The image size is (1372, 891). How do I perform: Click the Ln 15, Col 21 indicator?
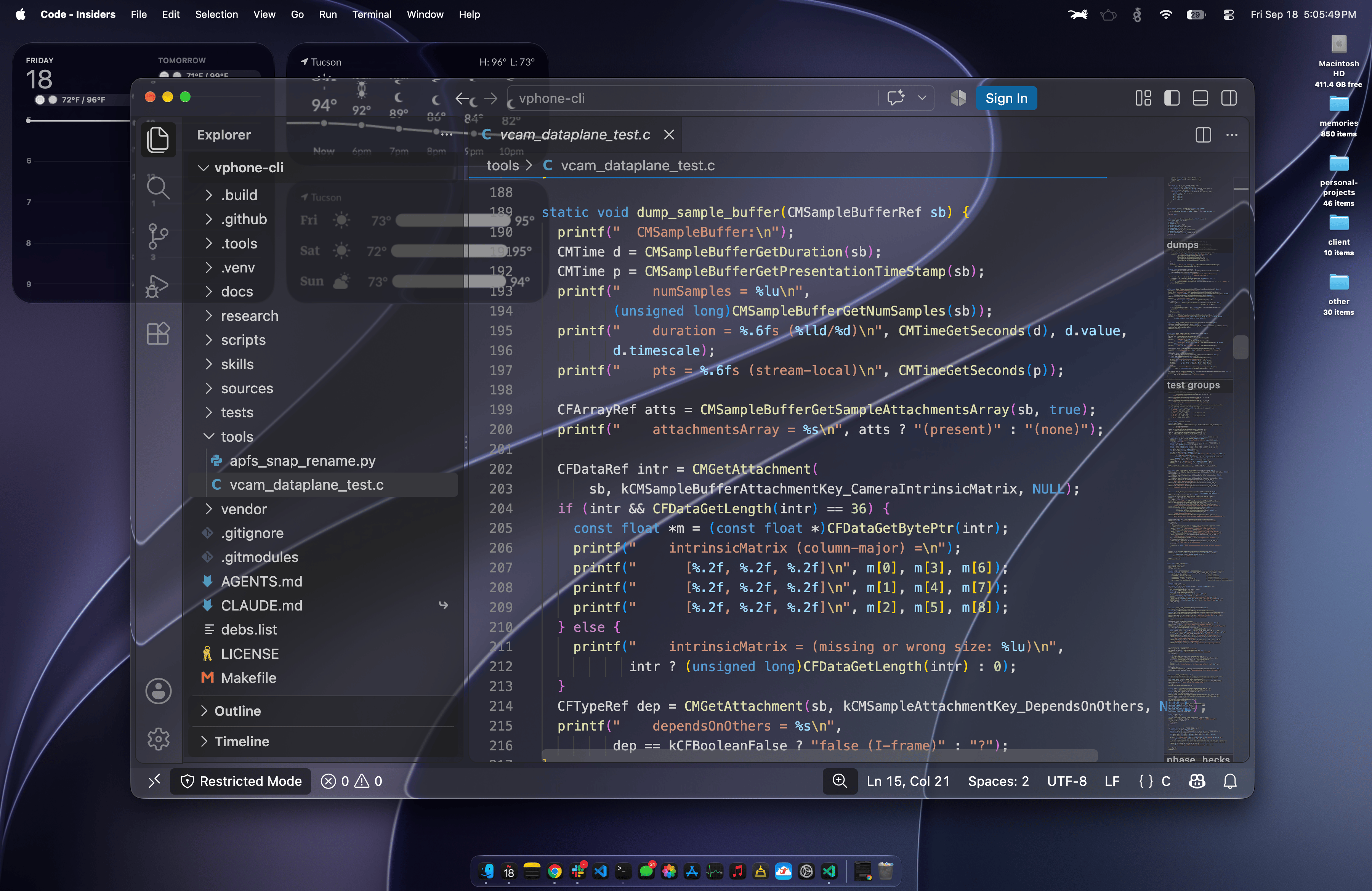908,781
